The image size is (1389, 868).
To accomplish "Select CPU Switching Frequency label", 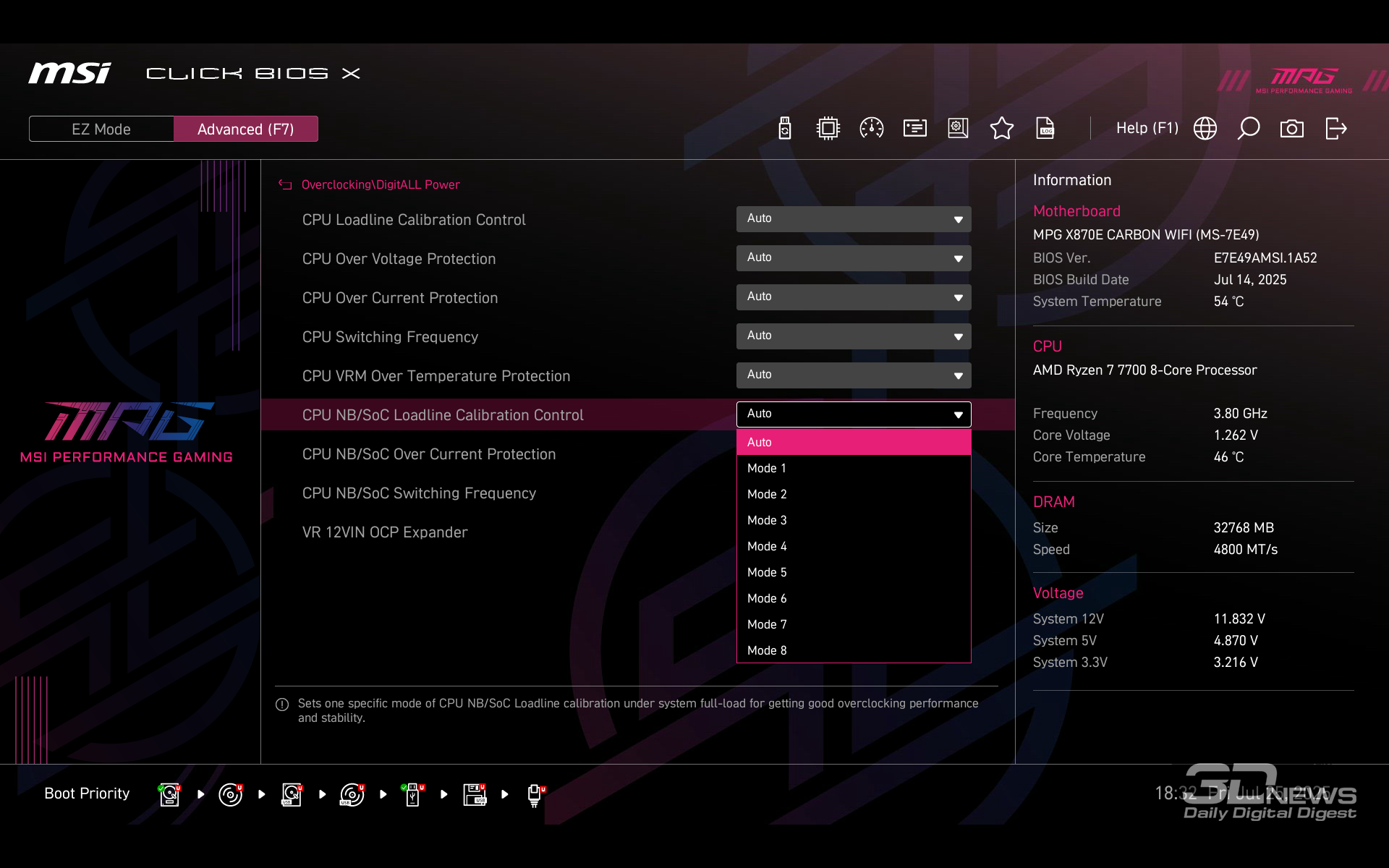I will [x=390, y=337].
